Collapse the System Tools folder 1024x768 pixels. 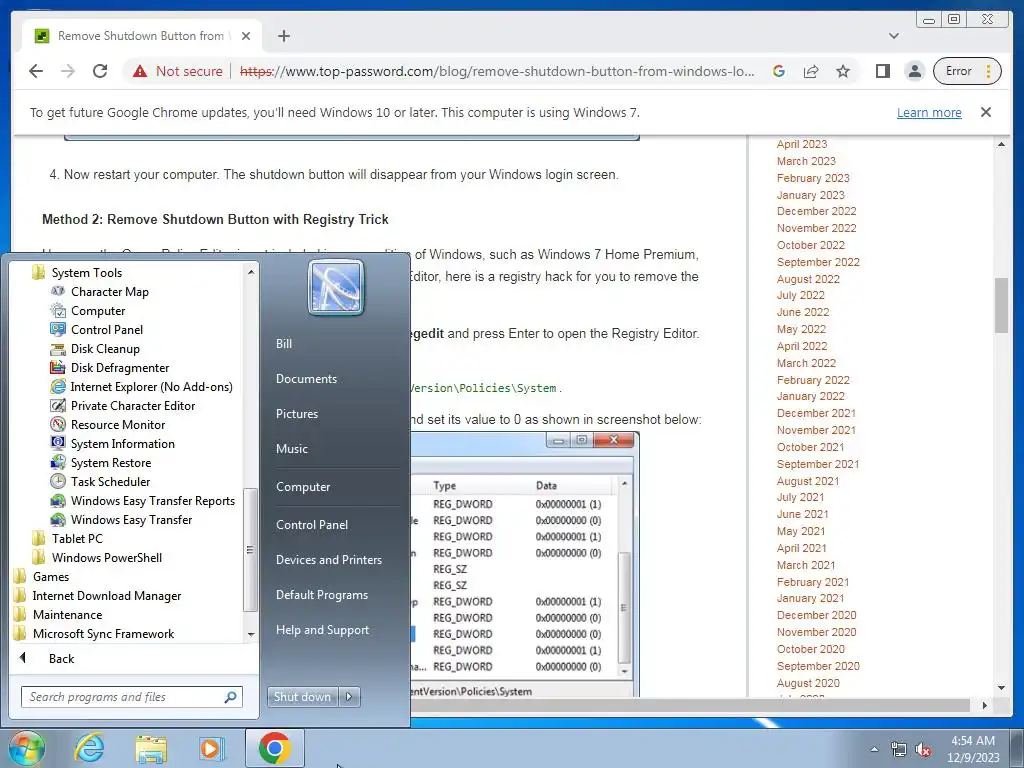click(x=86, y=273)
